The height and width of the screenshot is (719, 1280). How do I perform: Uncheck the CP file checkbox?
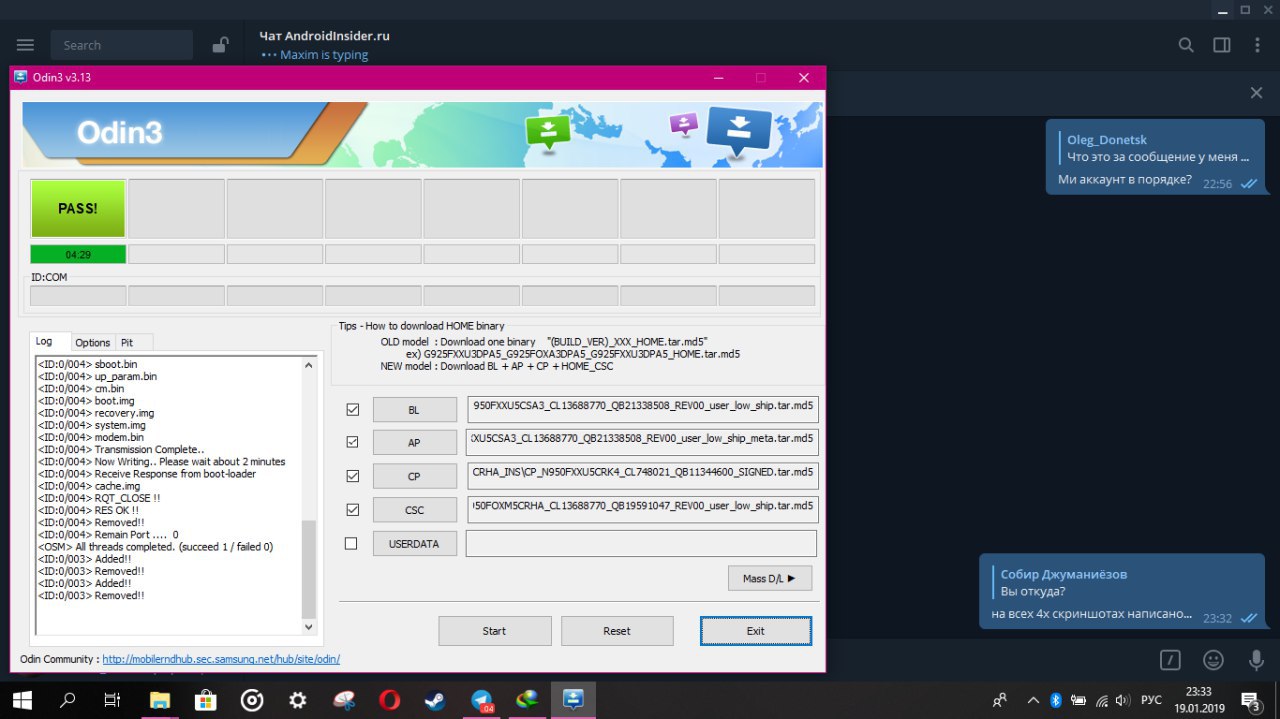[352, 476]
